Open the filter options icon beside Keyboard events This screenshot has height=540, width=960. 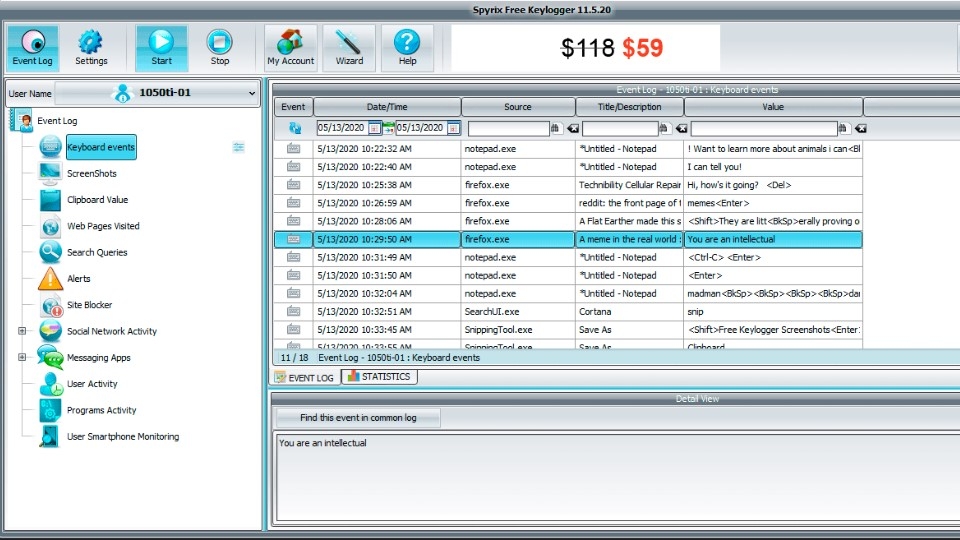(x=238, y=147)
